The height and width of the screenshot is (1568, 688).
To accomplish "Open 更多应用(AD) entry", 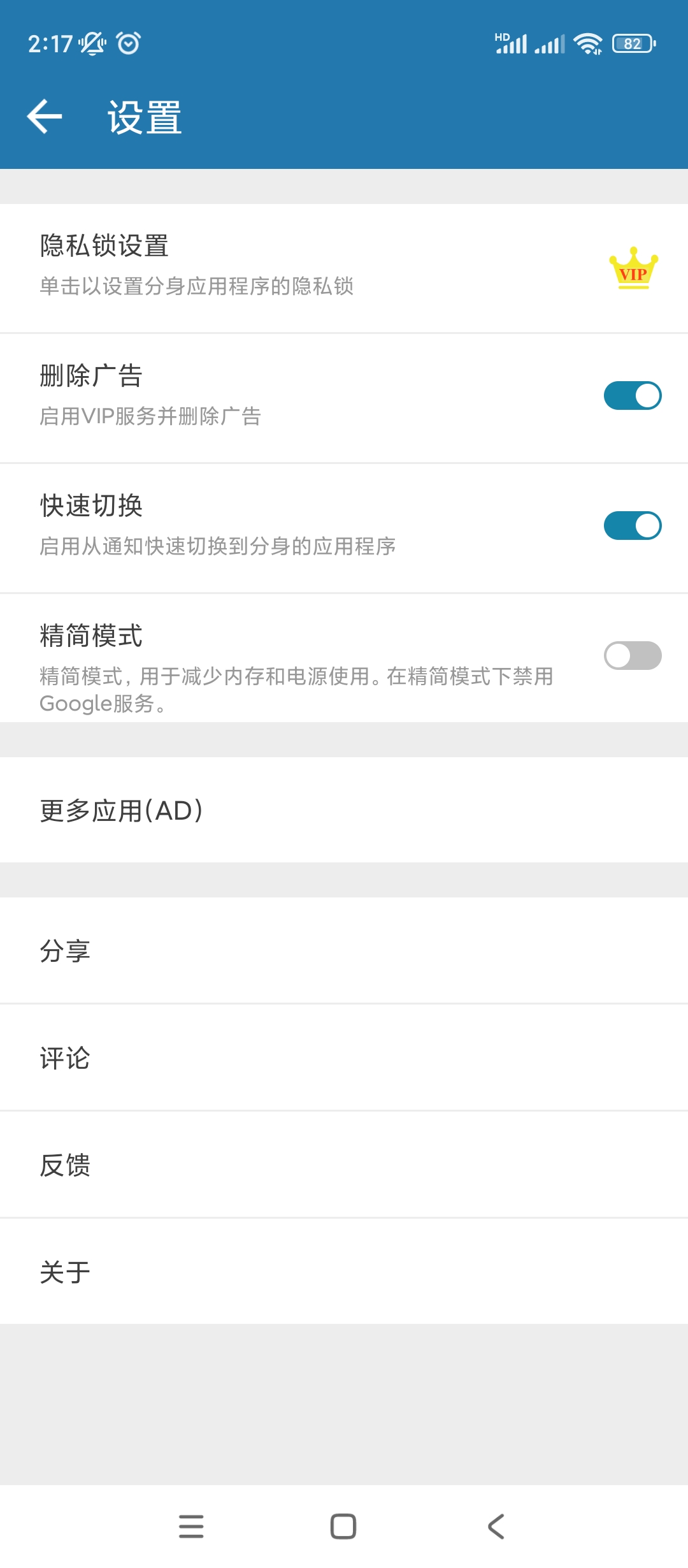I will pyautogui.click(x=121, y=811).
